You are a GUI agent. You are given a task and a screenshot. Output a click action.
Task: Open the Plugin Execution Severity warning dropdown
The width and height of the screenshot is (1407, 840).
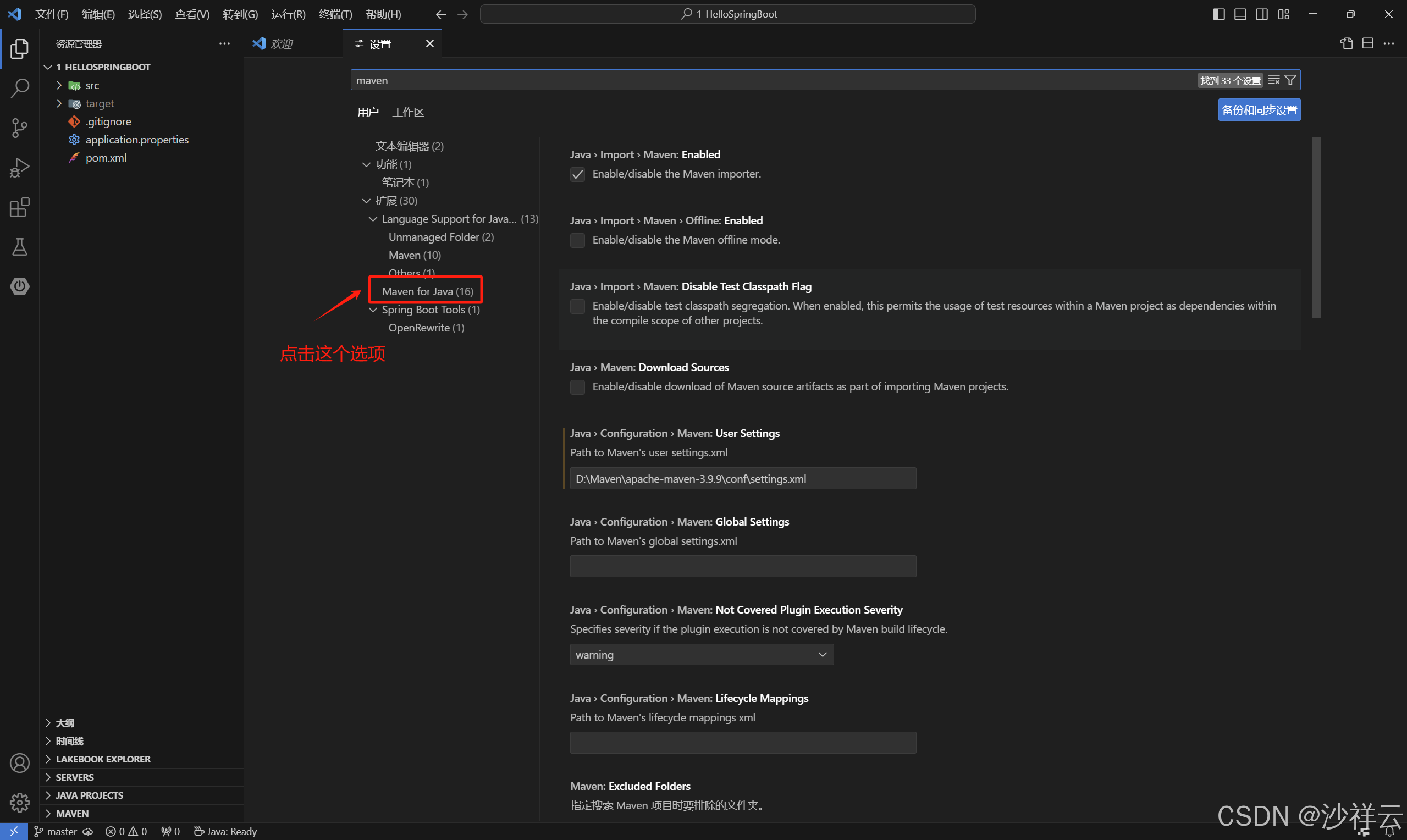pyautogui.click(x=702, y=654)
